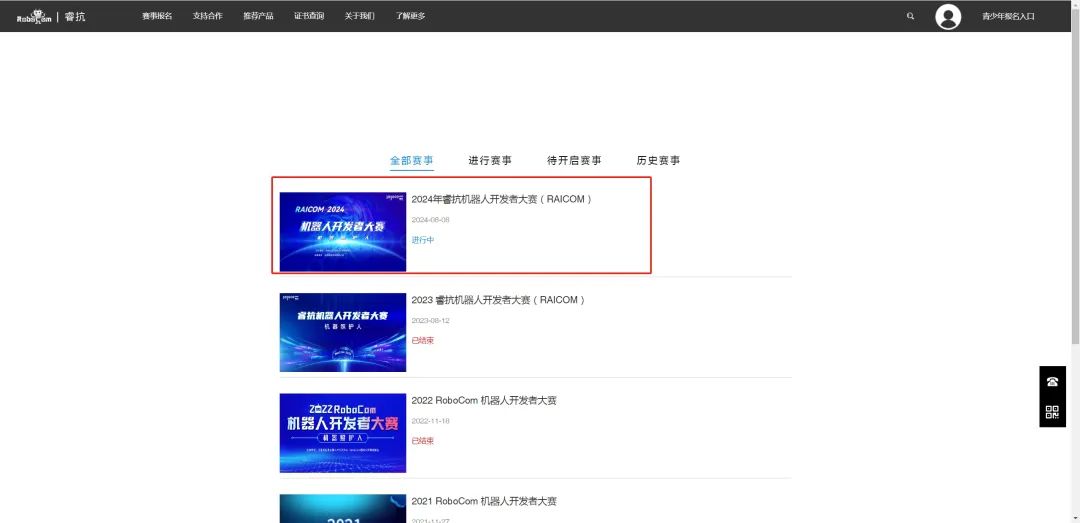Open 2021 RoboCom 机器人开发者大赛 title
This screenshot has width=1080, height=523.
click(484, 501)
